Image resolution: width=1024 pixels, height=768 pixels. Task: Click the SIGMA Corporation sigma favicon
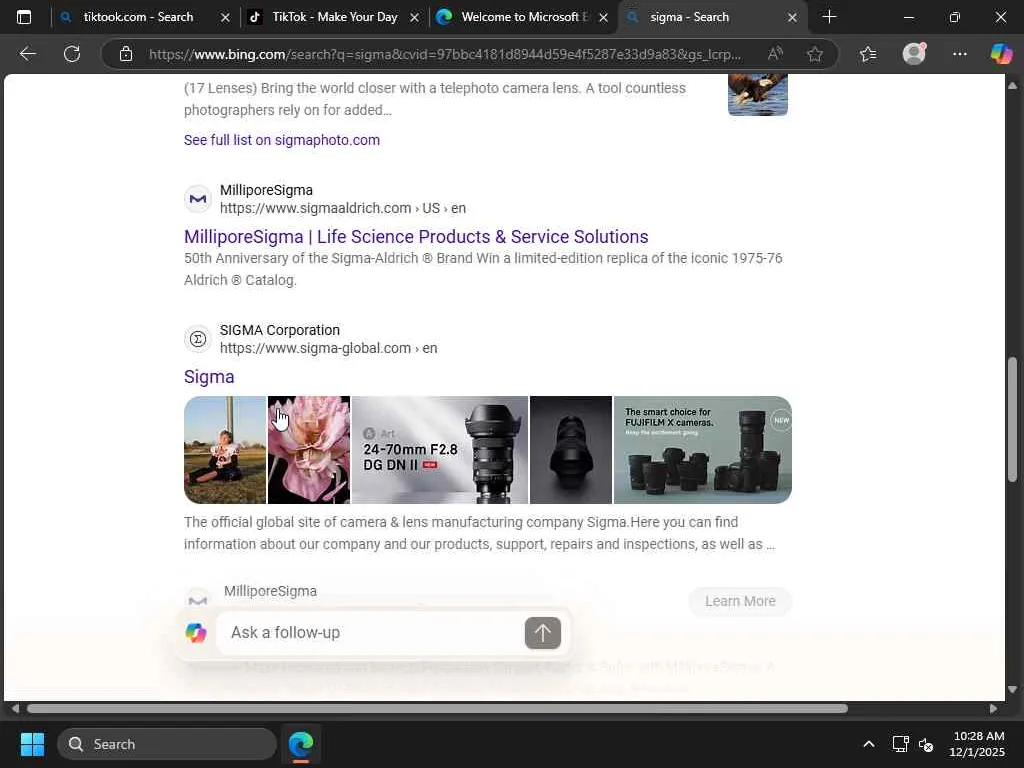coord(198,339)
